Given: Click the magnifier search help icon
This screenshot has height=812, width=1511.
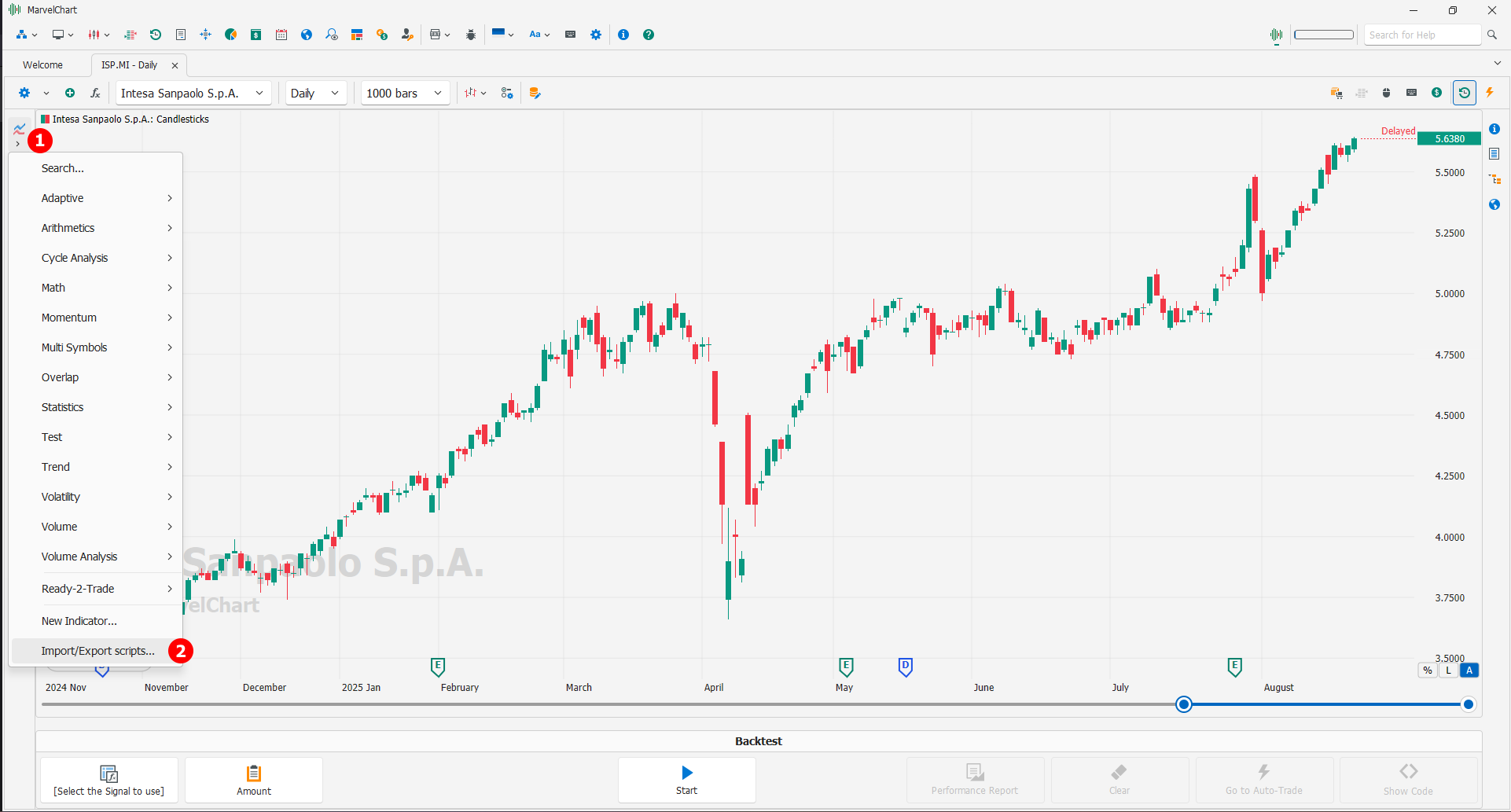Looking at the screenshot, I should click(1492, 35).
